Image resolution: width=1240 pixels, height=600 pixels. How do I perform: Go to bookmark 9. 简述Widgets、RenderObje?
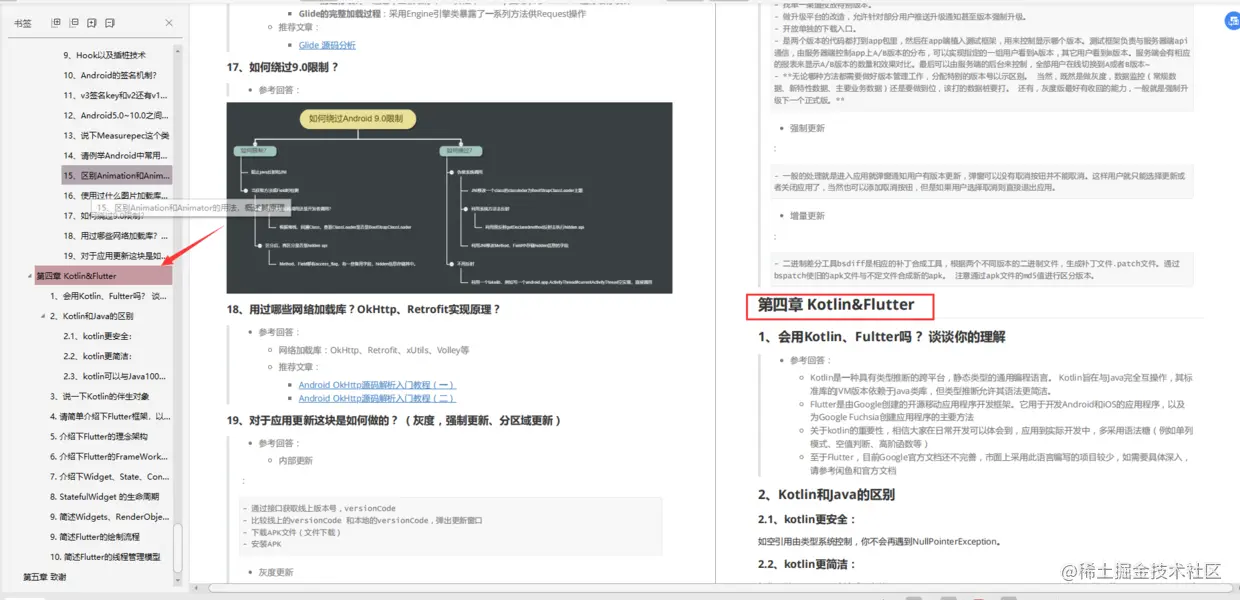coord(109,516)
